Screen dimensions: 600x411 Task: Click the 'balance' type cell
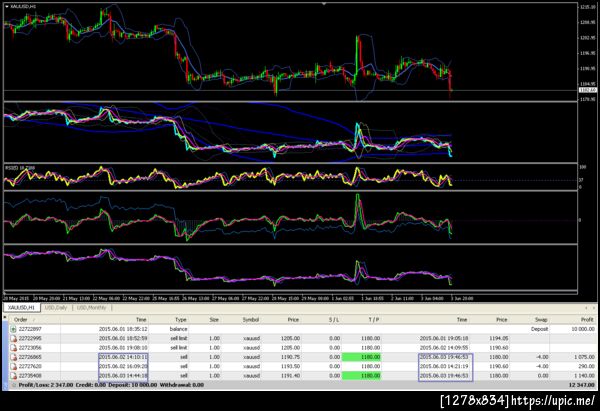[178, 329]
